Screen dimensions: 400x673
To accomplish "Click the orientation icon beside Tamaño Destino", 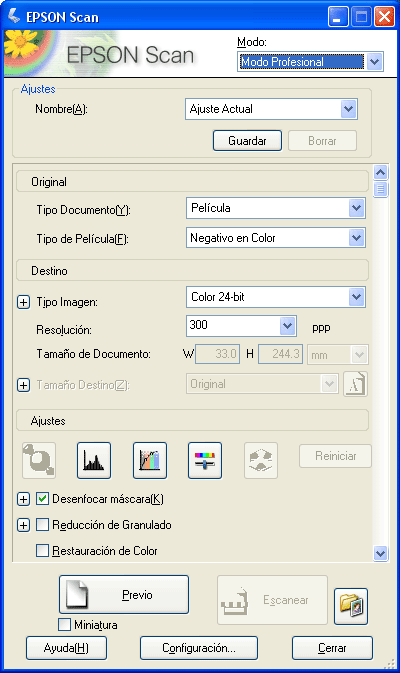I will 355,384.
